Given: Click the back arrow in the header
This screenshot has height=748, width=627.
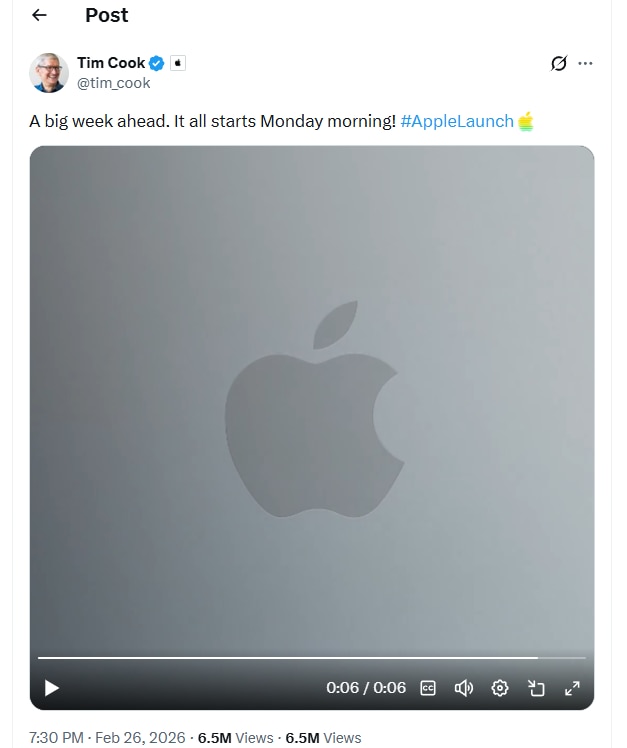Looking at the screenshot, I should (39, 15).
